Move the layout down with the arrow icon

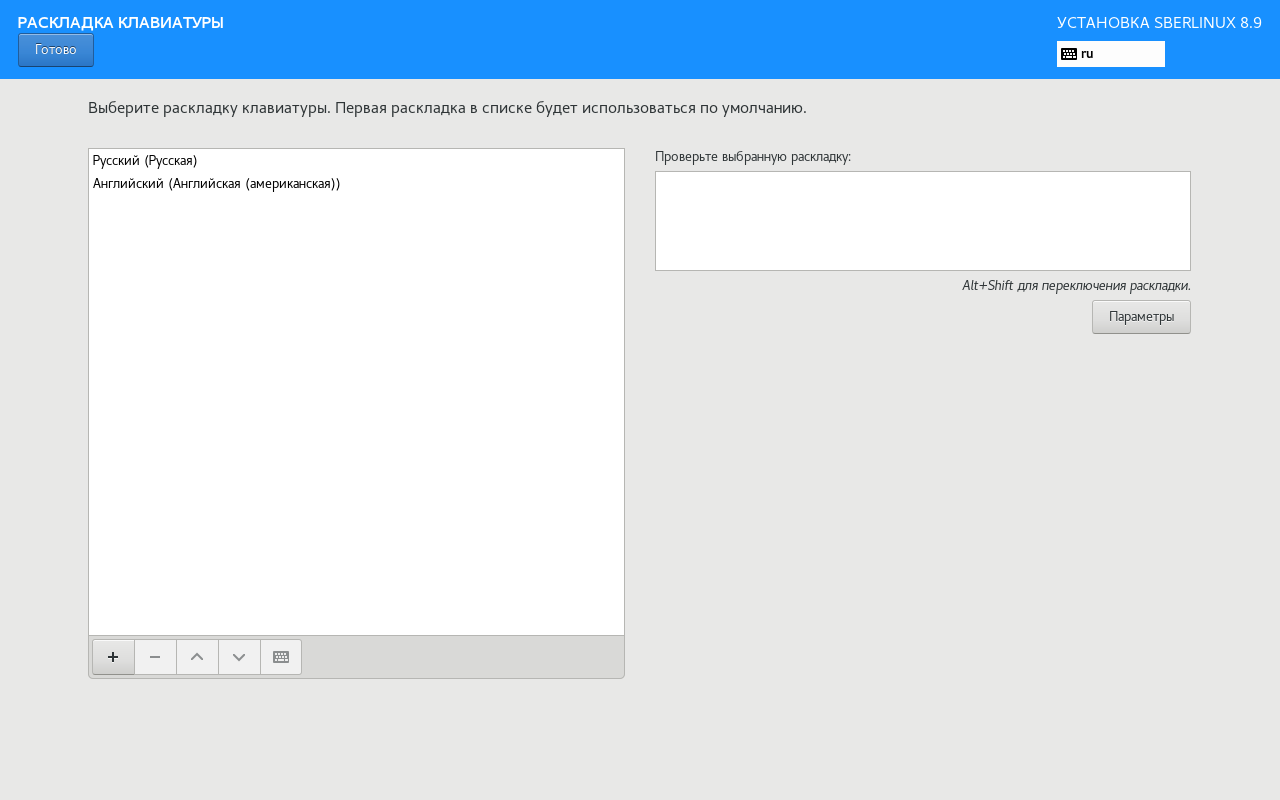point(239,657)
